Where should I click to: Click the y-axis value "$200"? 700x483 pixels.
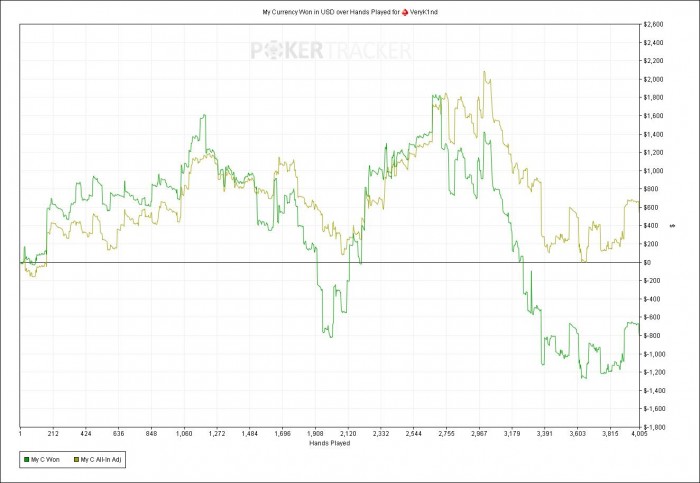[x=652, y=244]
